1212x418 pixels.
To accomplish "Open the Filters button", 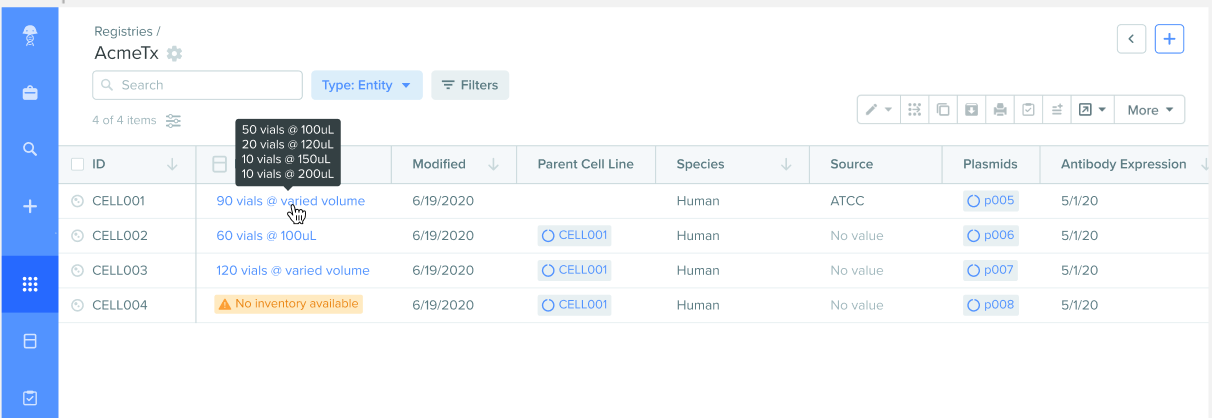I will tap(470, 85).
